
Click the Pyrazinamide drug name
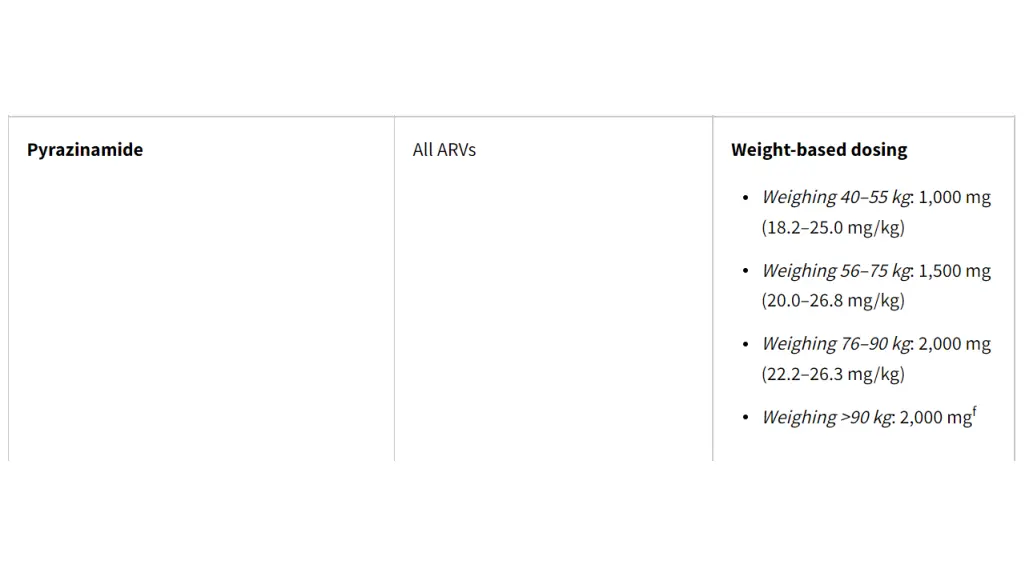[x=85, y=150]
